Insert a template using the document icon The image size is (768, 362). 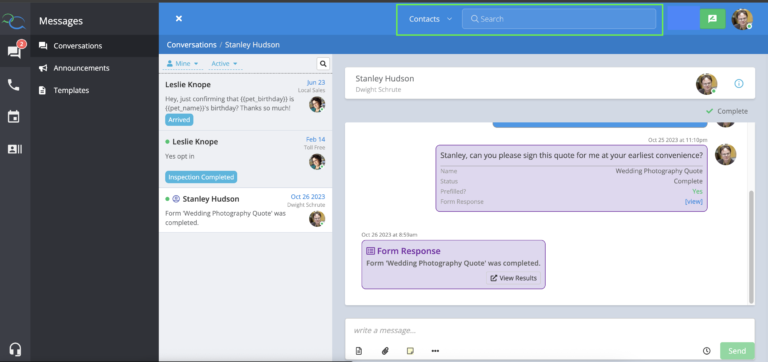click(x=359, y=351)
